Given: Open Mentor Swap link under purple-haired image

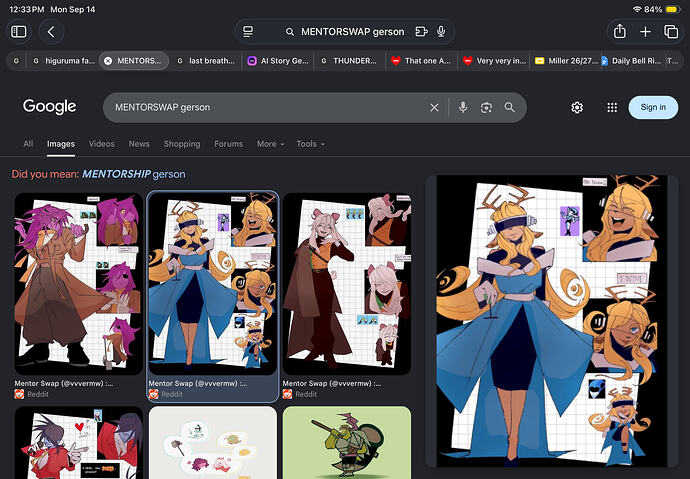Looking at the screenshot, I should tap(64, 384).
